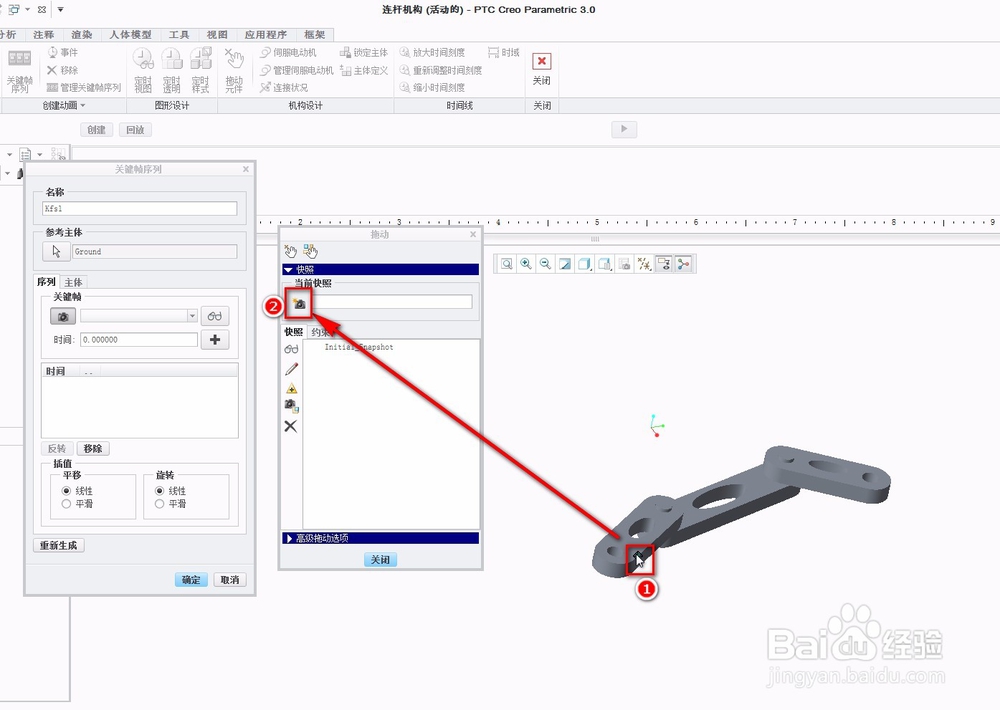Preview keyframe with glasses button
Screen dimensions: 1000x710
pyautogui.click(x=215, y=316)
